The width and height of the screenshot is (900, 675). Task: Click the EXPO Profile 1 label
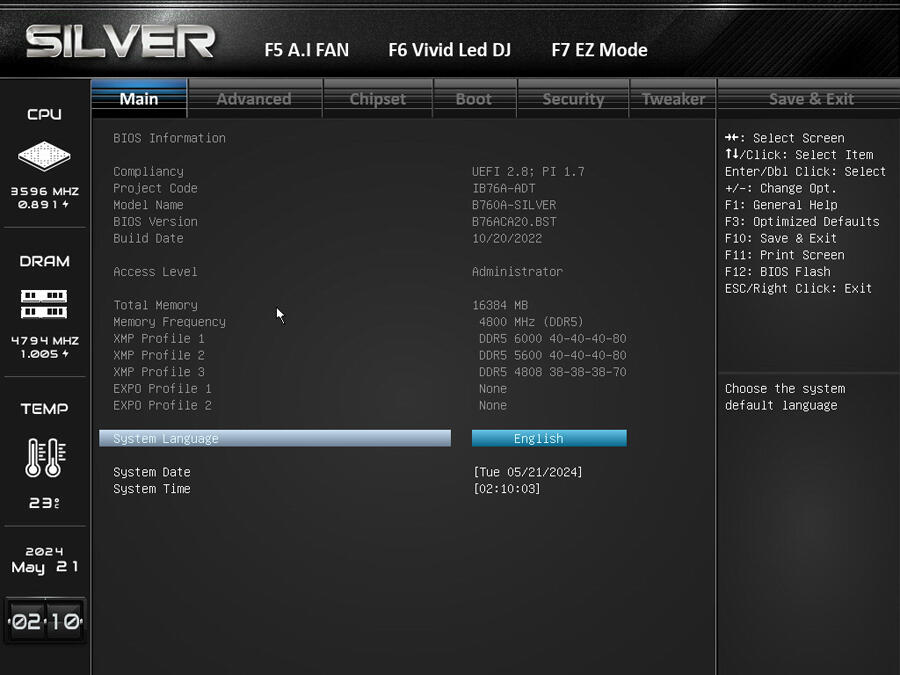click(162, 388)
